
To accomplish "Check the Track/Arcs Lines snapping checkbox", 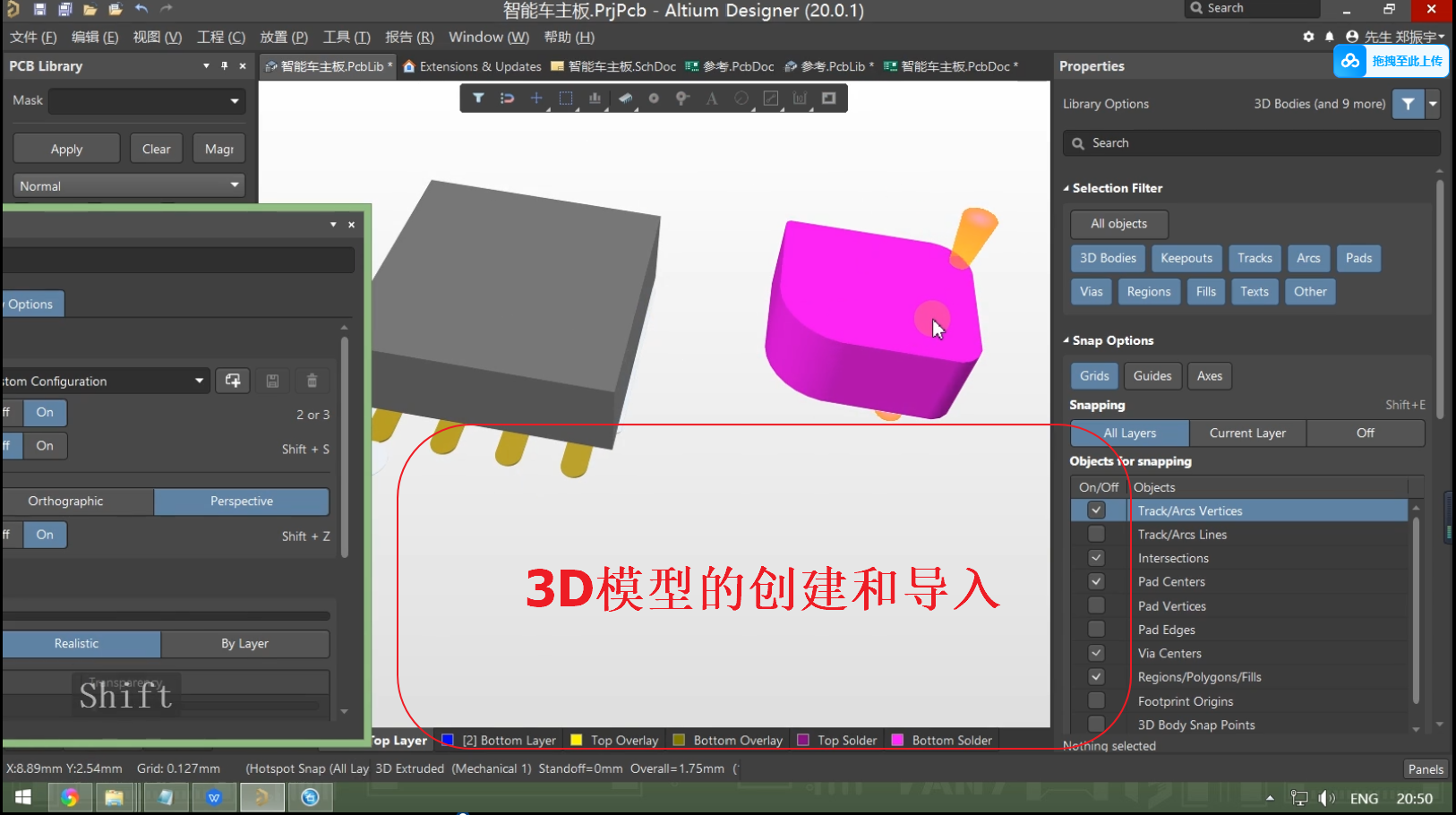I will (1096, 535).
